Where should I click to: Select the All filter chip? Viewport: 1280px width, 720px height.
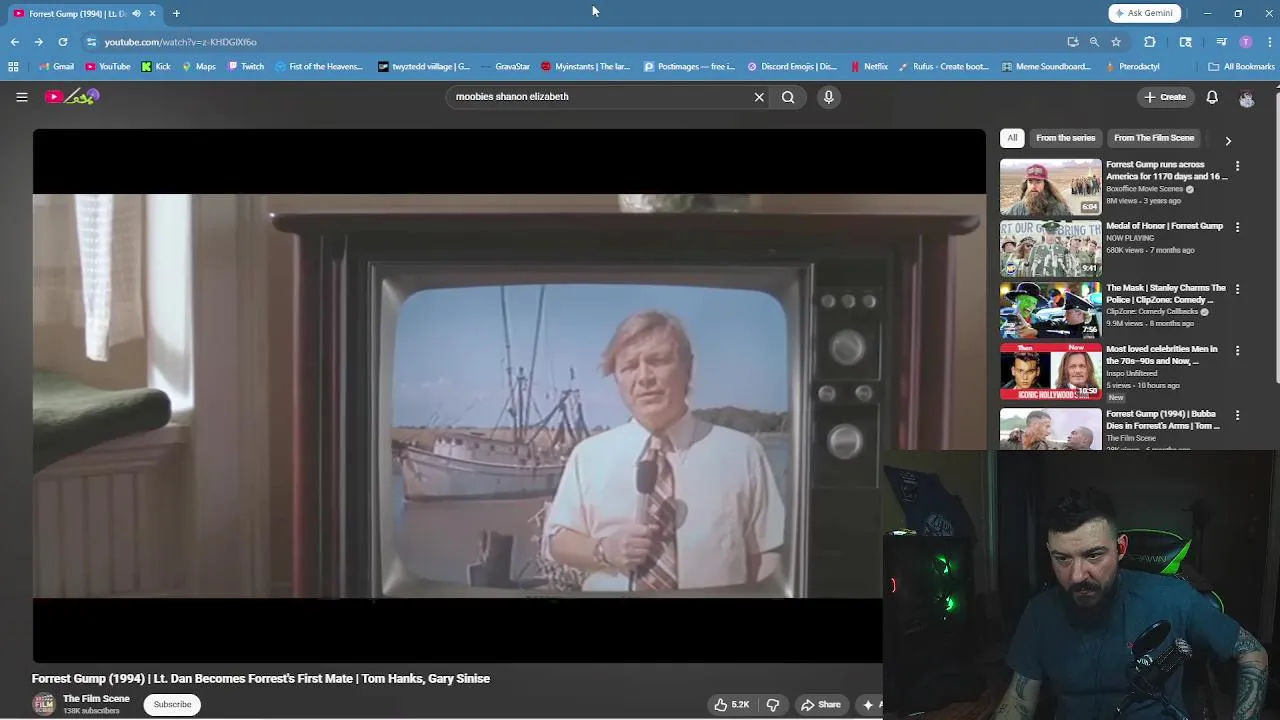(1012, 138)
